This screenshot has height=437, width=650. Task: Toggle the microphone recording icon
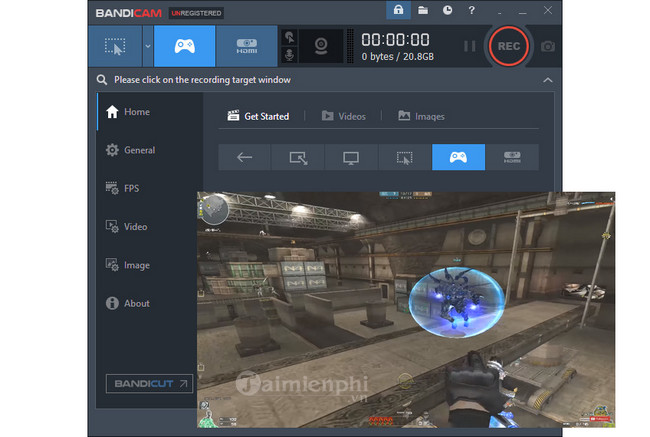point(289,55)
